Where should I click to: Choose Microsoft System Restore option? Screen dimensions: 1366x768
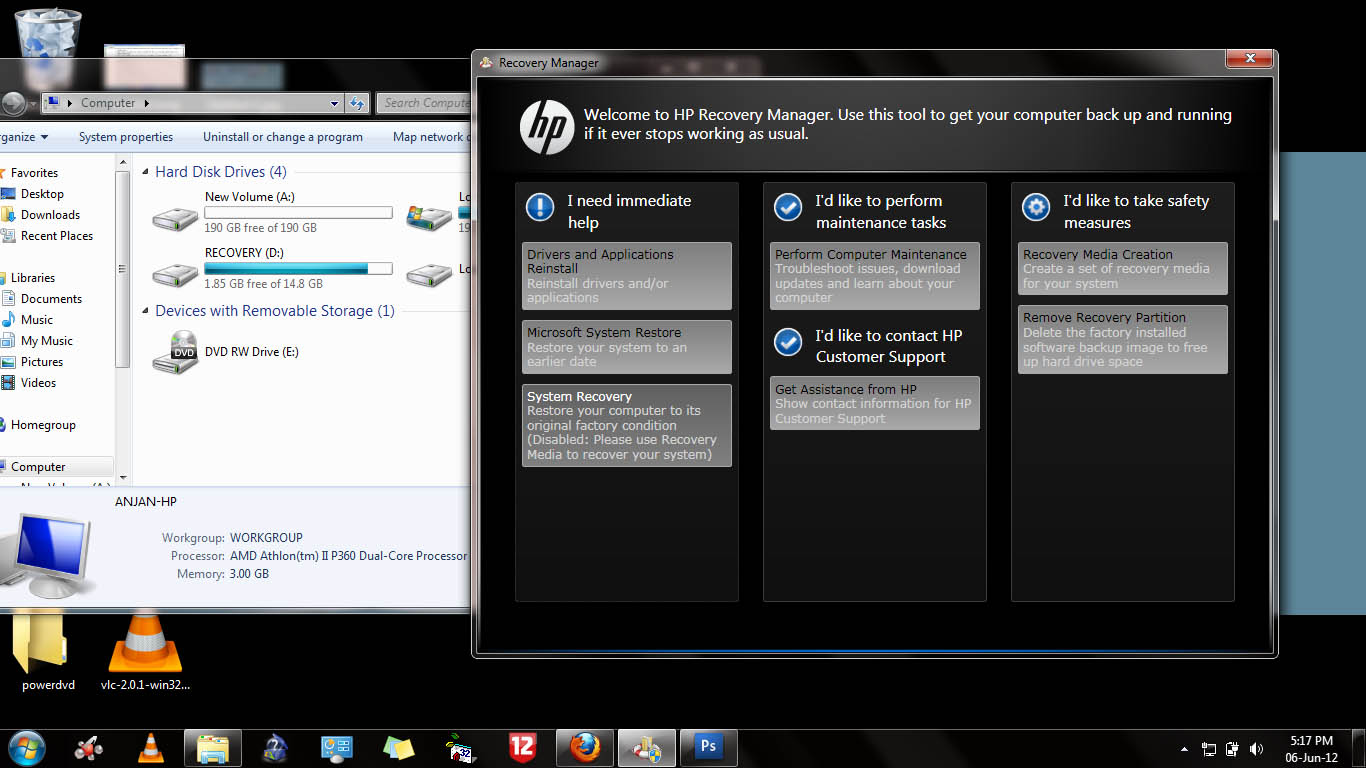click(626, 347)
